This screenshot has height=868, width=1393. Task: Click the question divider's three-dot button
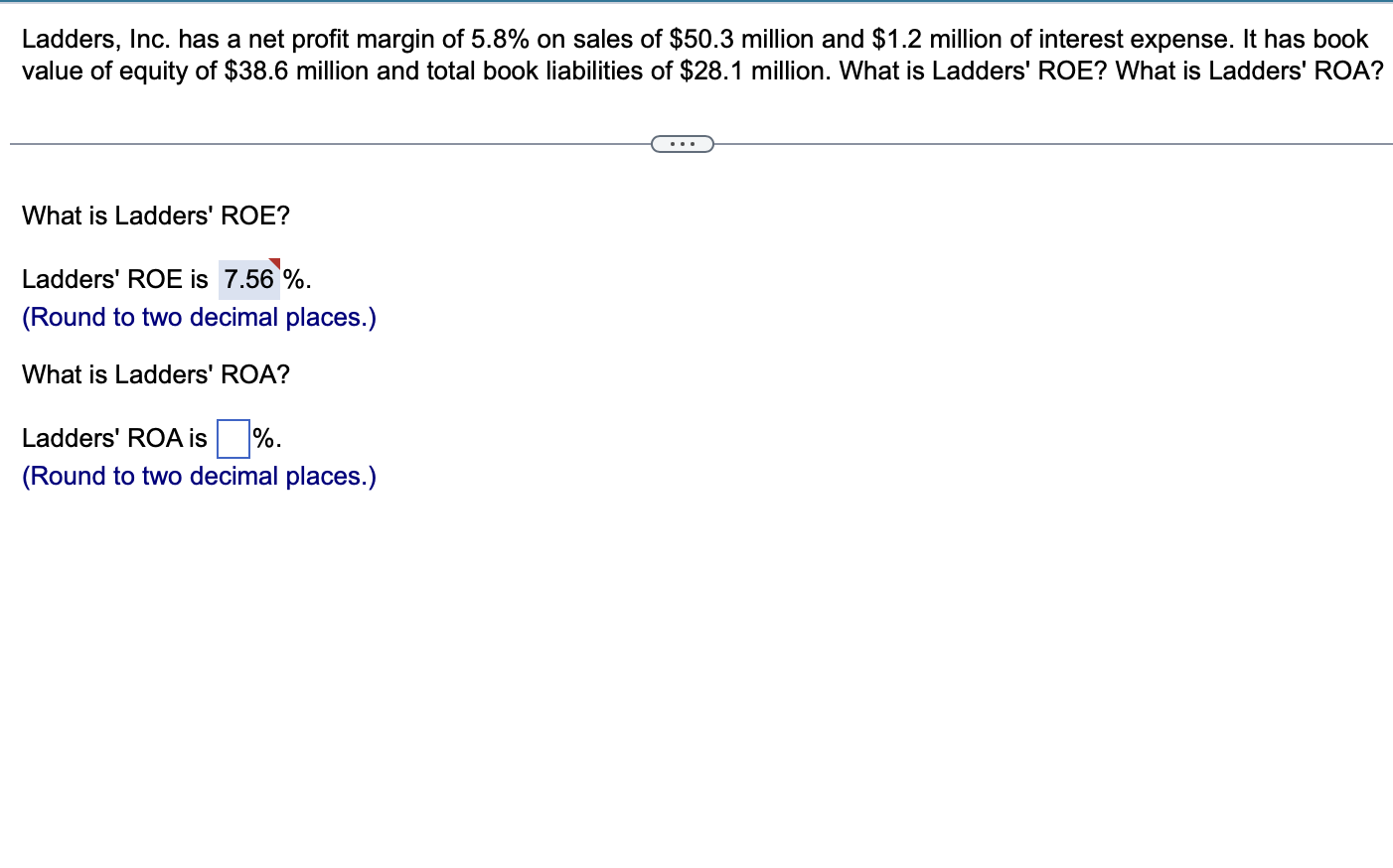pos(683,144)
